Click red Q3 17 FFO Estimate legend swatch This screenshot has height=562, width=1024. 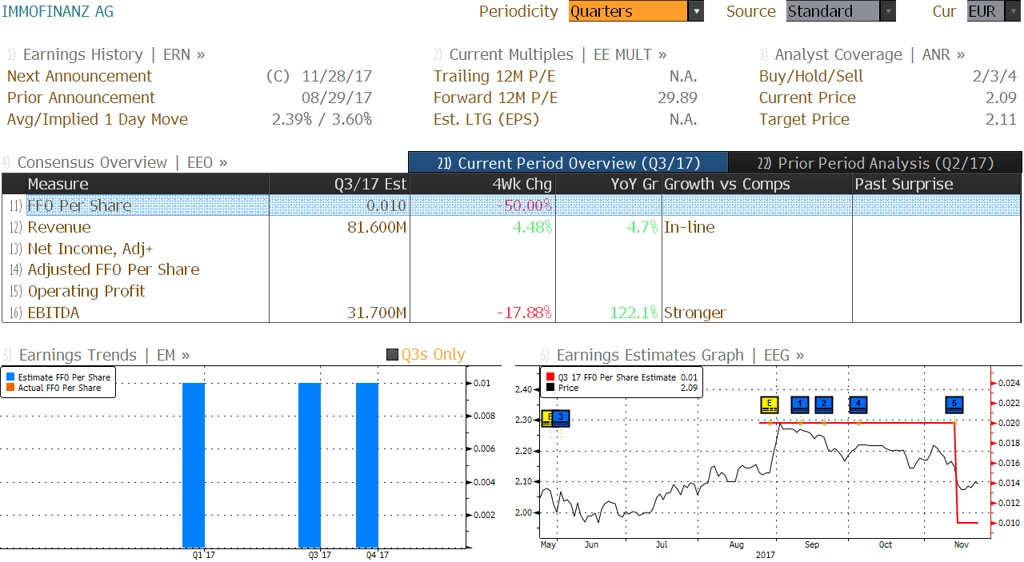pyautogui.click(x=551, y=377)
